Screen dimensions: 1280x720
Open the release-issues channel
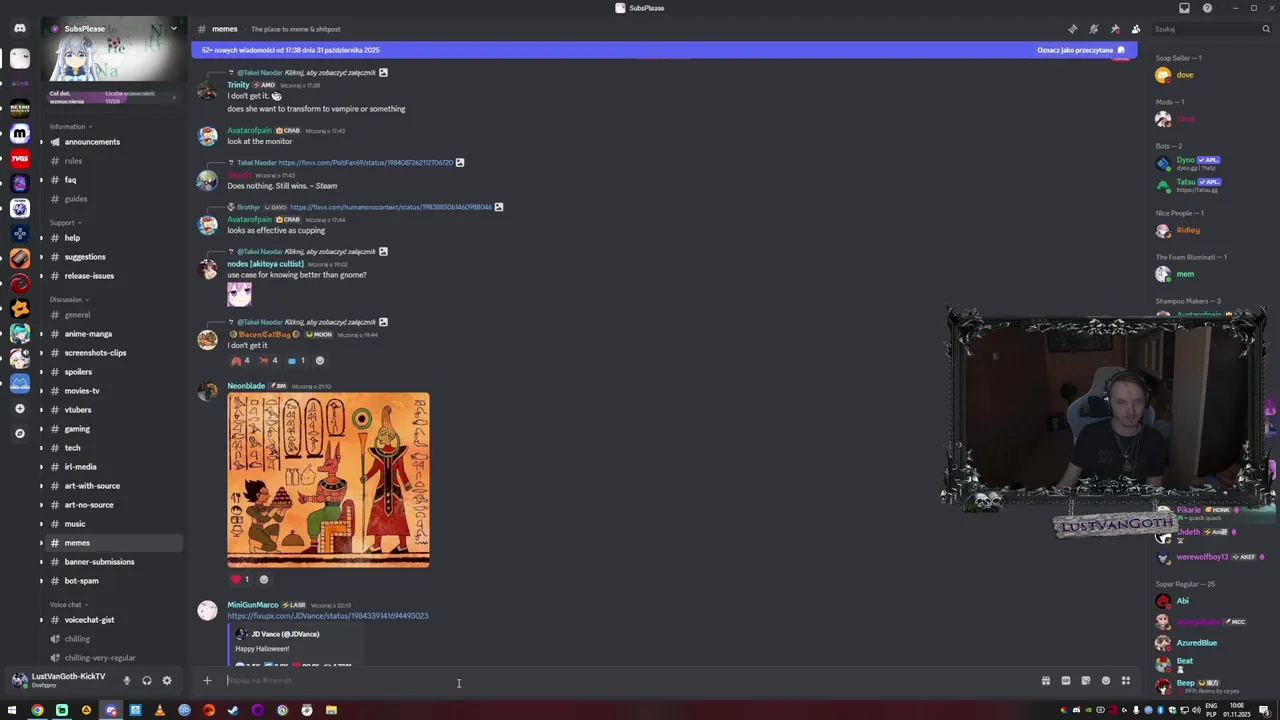pos(111,276)
